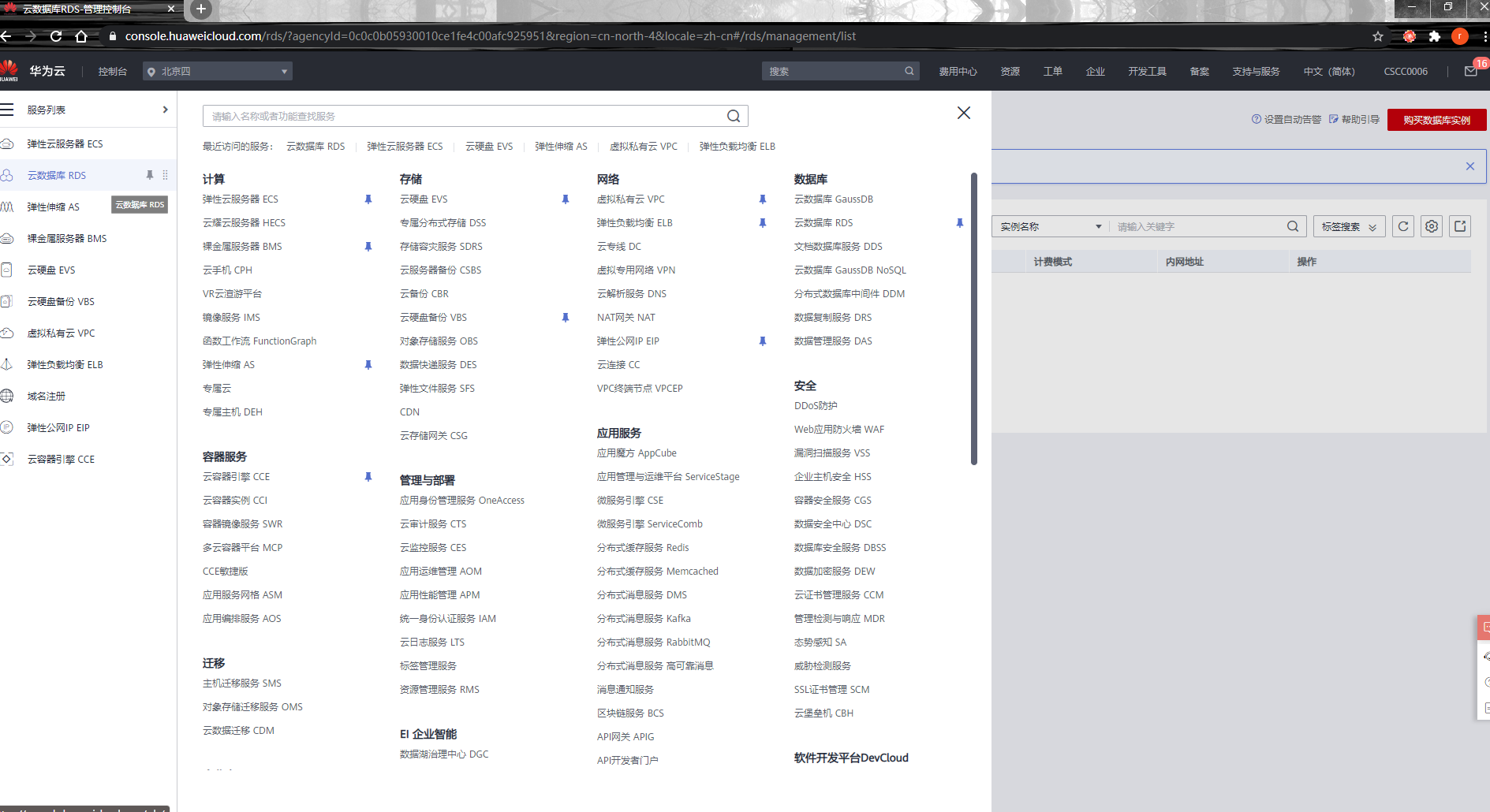This screenshot has width=1490, height=812.
Task: Click the CCE icon in sidebar
Action: tap(7, 459)
